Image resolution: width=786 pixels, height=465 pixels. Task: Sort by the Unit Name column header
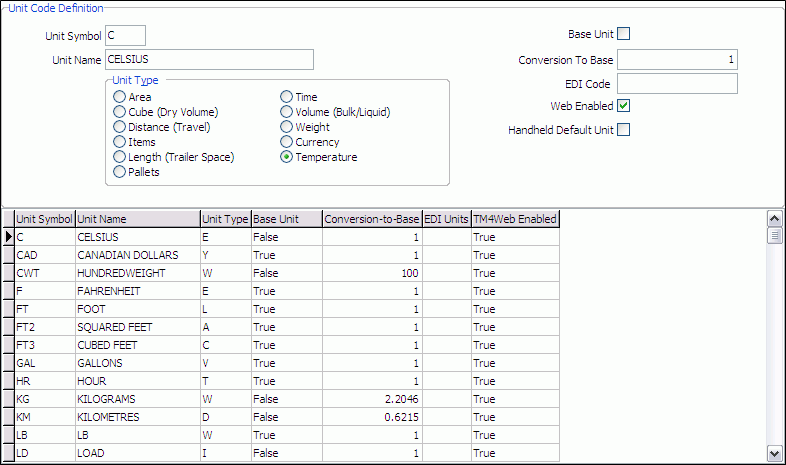[x=137, y=219]
